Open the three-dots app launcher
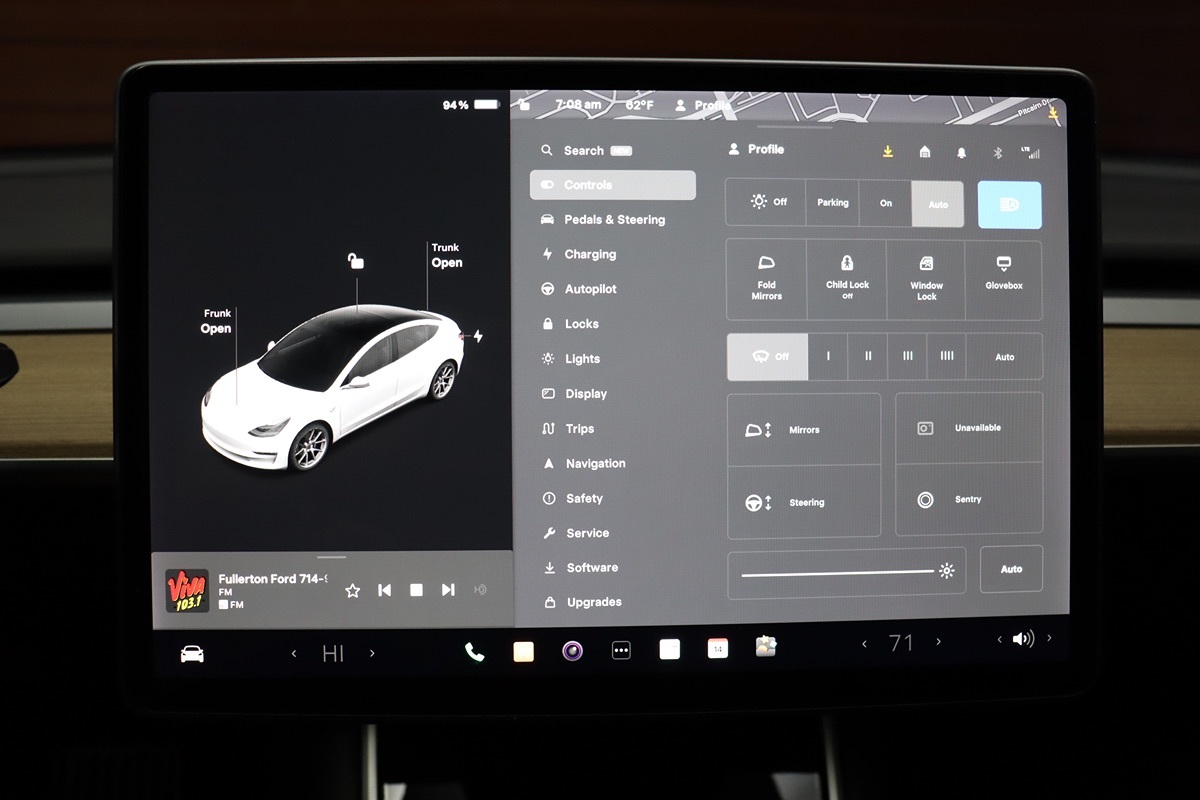 click(x=621, y=651)
